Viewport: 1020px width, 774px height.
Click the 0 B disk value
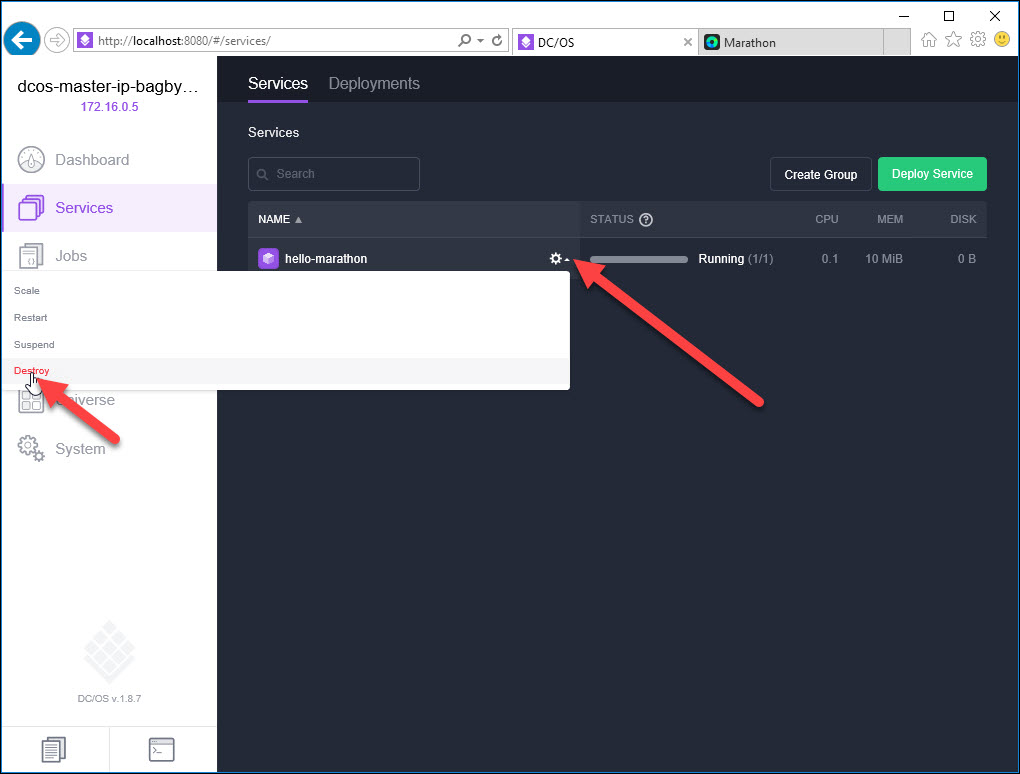pos(966,259)
